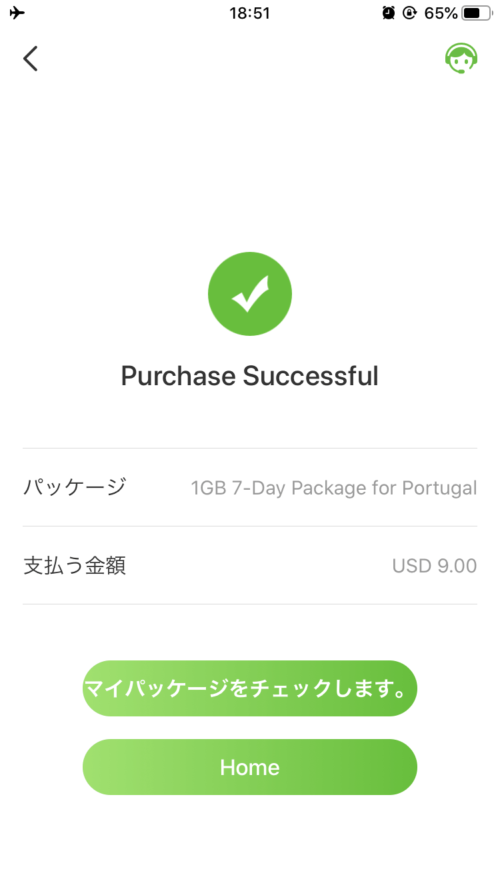The height and width of the screenshot is (889, 500).
Task: Tap the 支払う金額 row label
Action: (x=74, y=565)
